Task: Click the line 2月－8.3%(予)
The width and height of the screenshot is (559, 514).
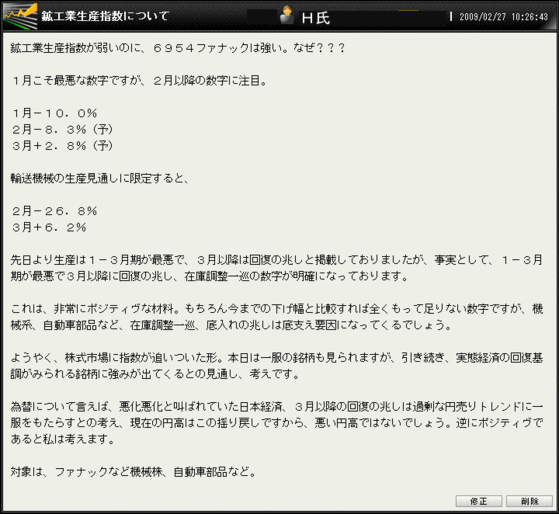Action: pos(62,129)
